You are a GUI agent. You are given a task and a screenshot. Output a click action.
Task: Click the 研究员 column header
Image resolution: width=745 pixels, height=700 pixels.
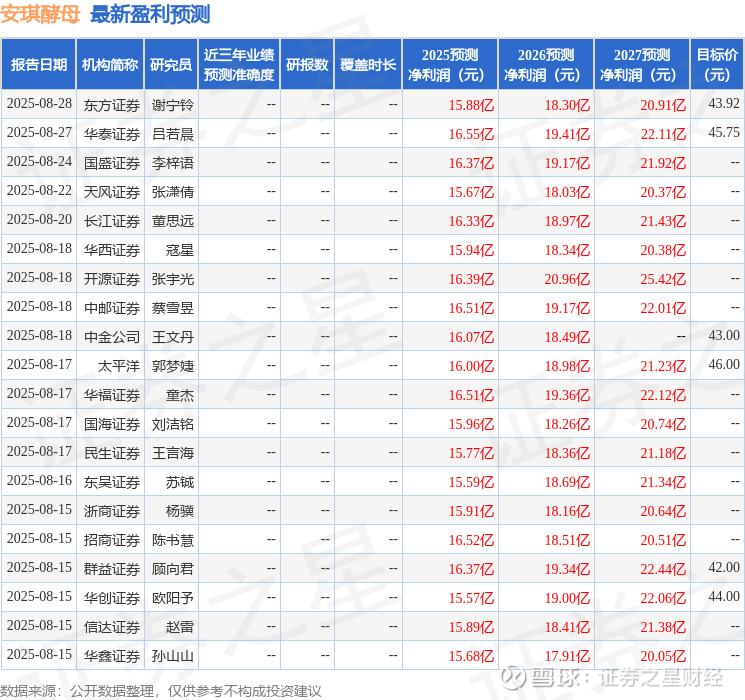click(171, 65)
